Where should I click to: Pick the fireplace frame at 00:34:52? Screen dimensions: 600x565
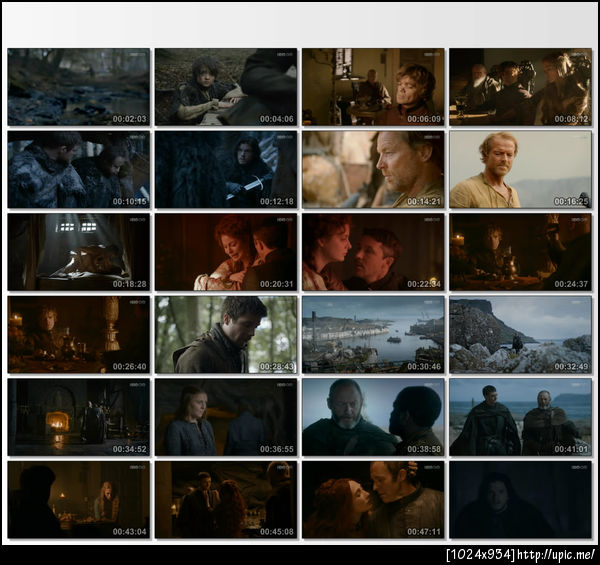click(x=78, y=417)
